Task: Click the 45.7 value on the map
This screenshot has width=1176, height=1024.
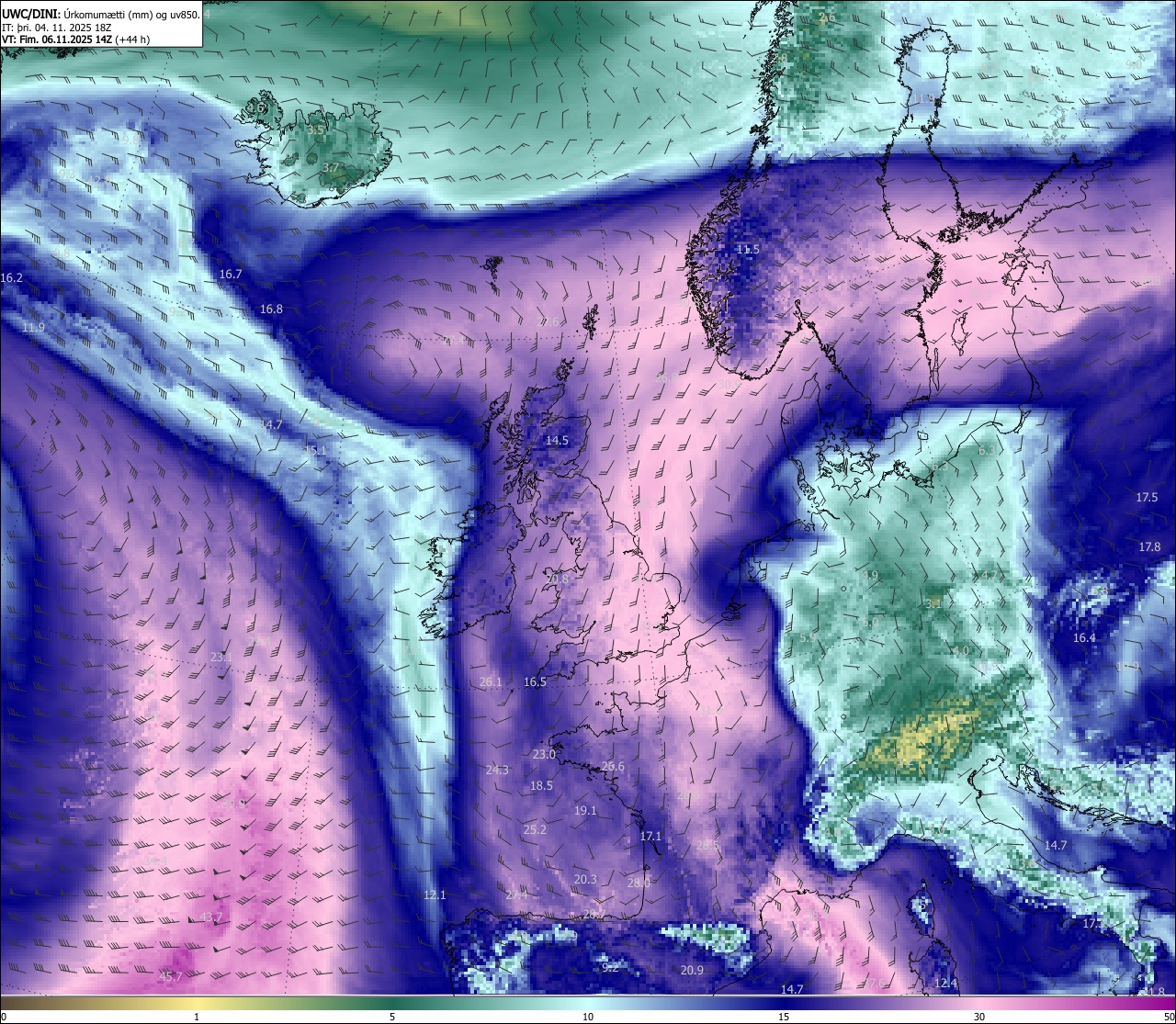Action: [x=170, y=977]
